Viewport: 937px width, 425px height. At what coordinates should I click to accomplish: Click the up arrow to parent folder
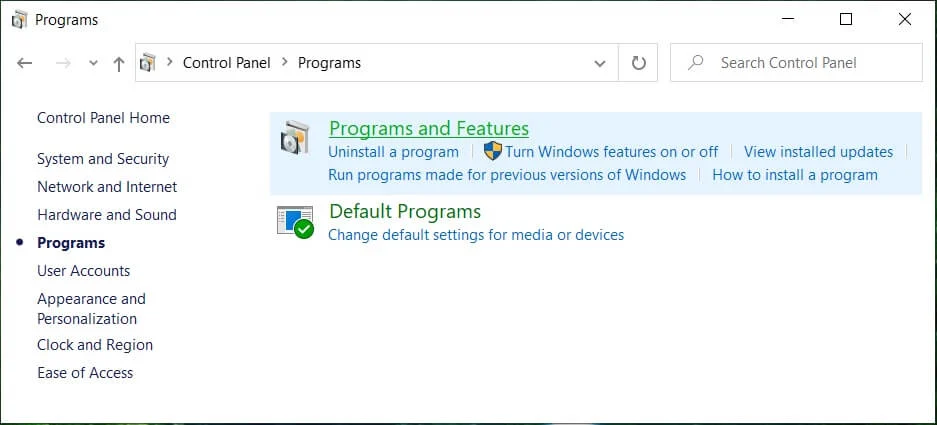(x=119, y=63)
